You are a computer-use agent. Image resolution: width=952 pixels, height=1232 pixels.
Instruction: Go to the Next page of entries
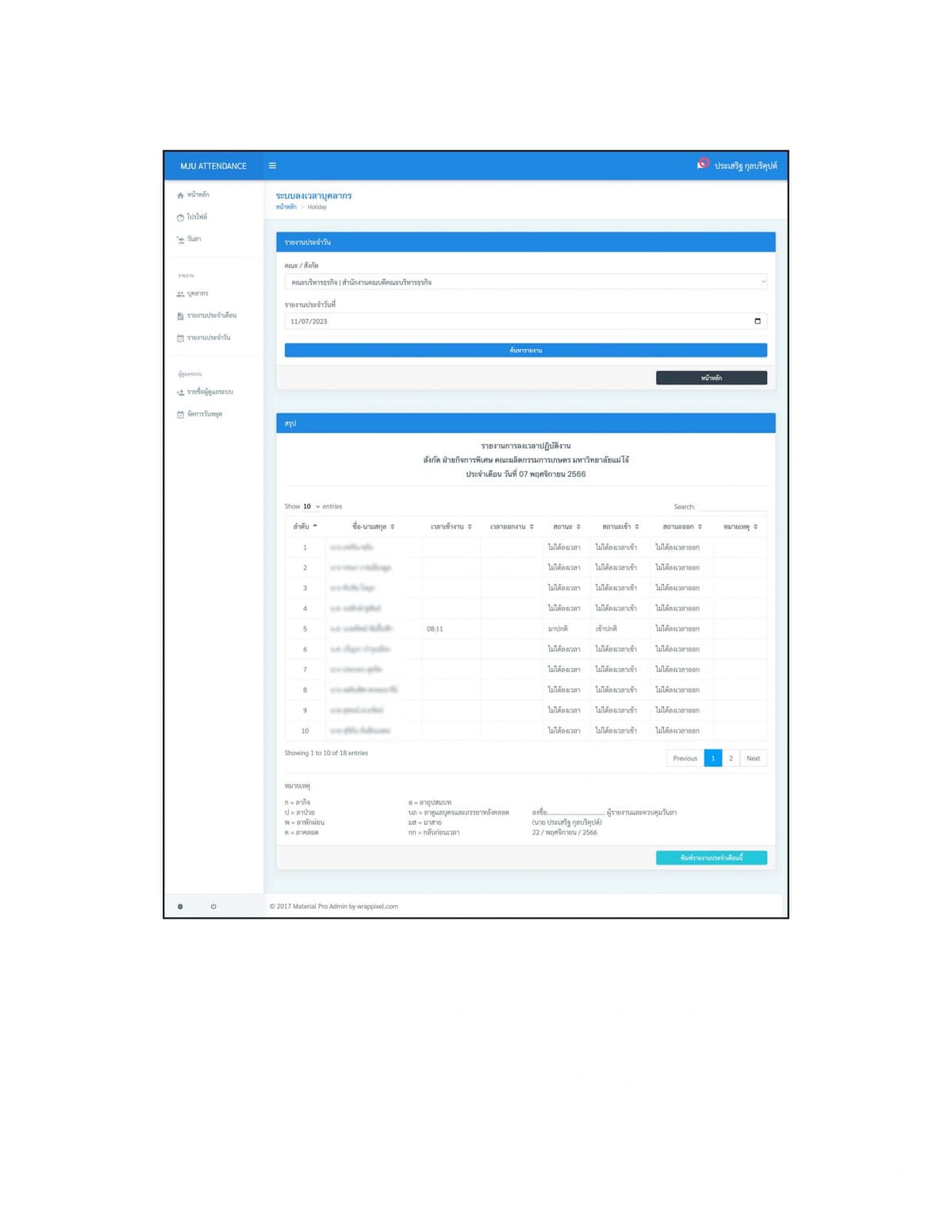tap(754, 758)
